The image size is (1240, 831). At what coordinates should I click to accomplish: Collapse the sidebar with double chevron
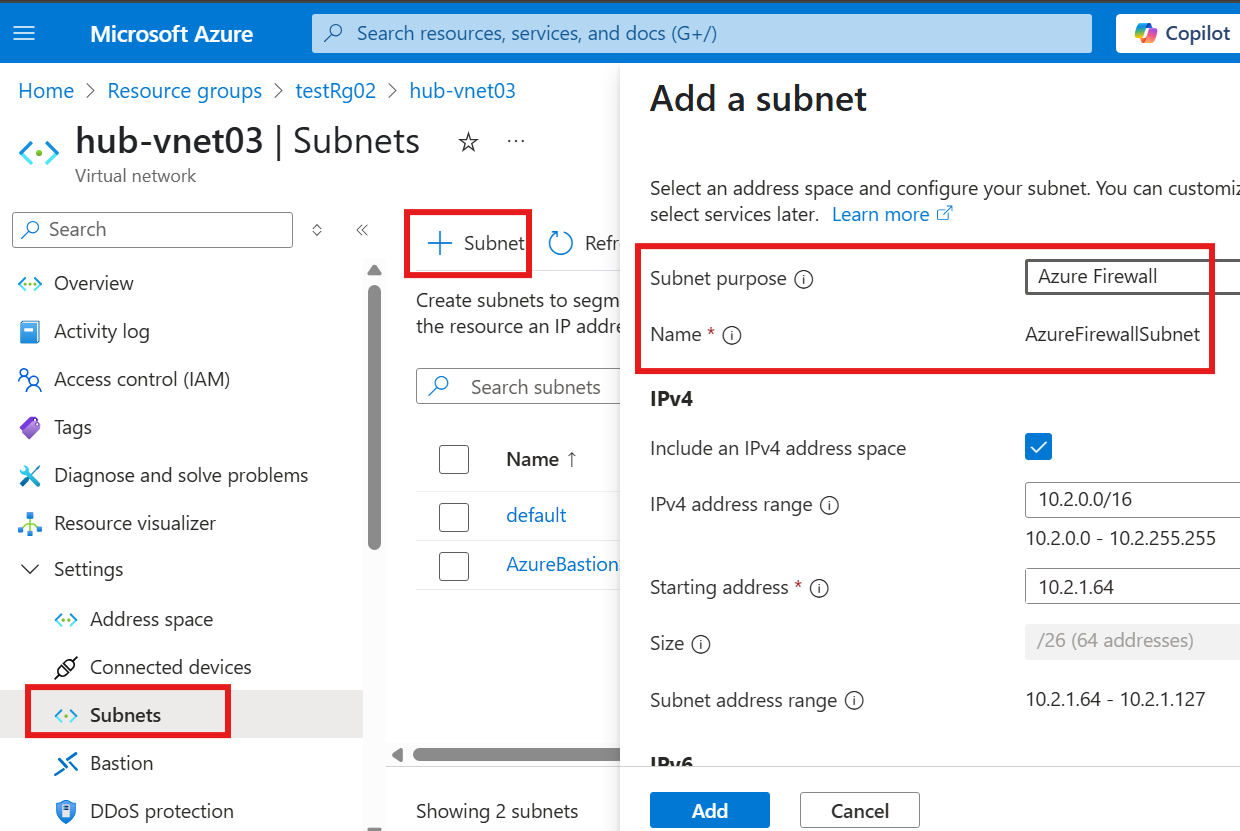click(362, 230)
